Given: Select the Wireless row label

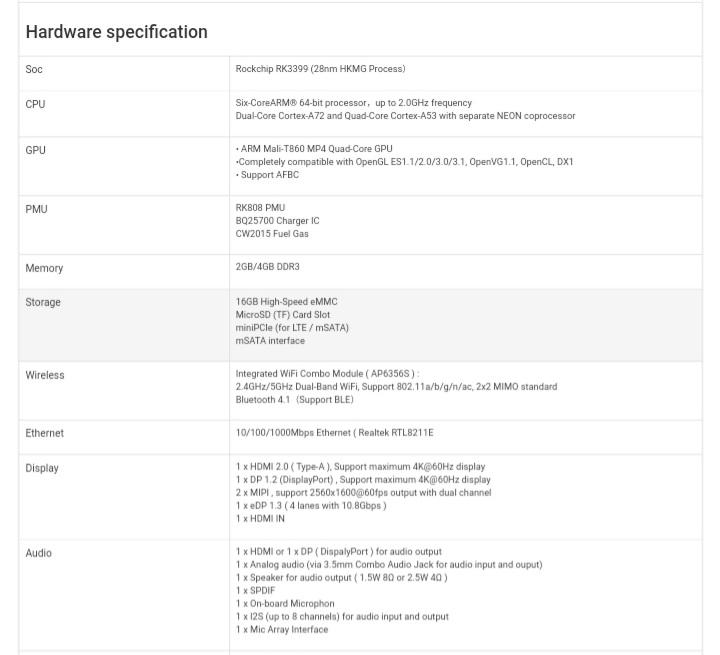Looking at the screenshot, I should (45, 375).
